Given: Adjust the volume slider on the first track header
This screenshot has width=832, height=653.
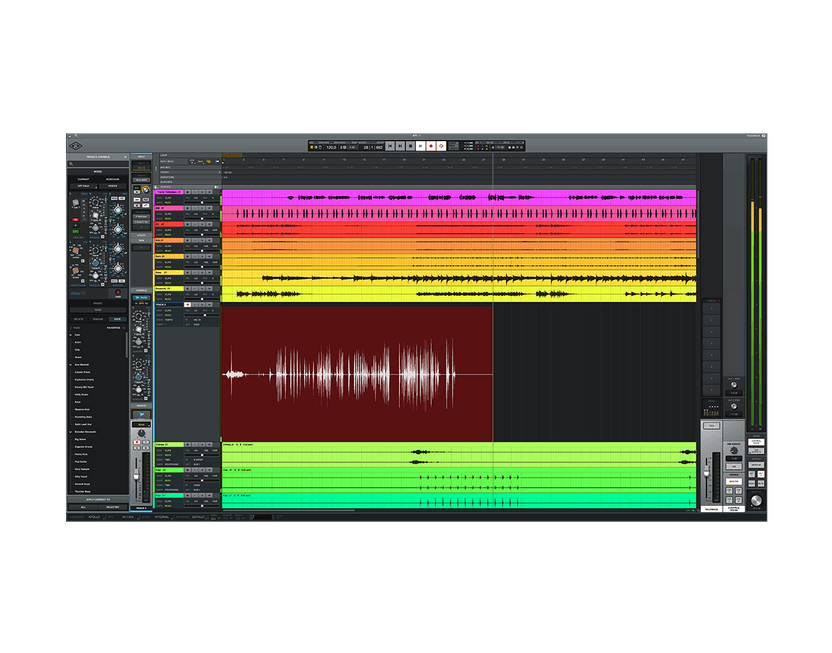Looking at the screenshot, I should point(203,201).
